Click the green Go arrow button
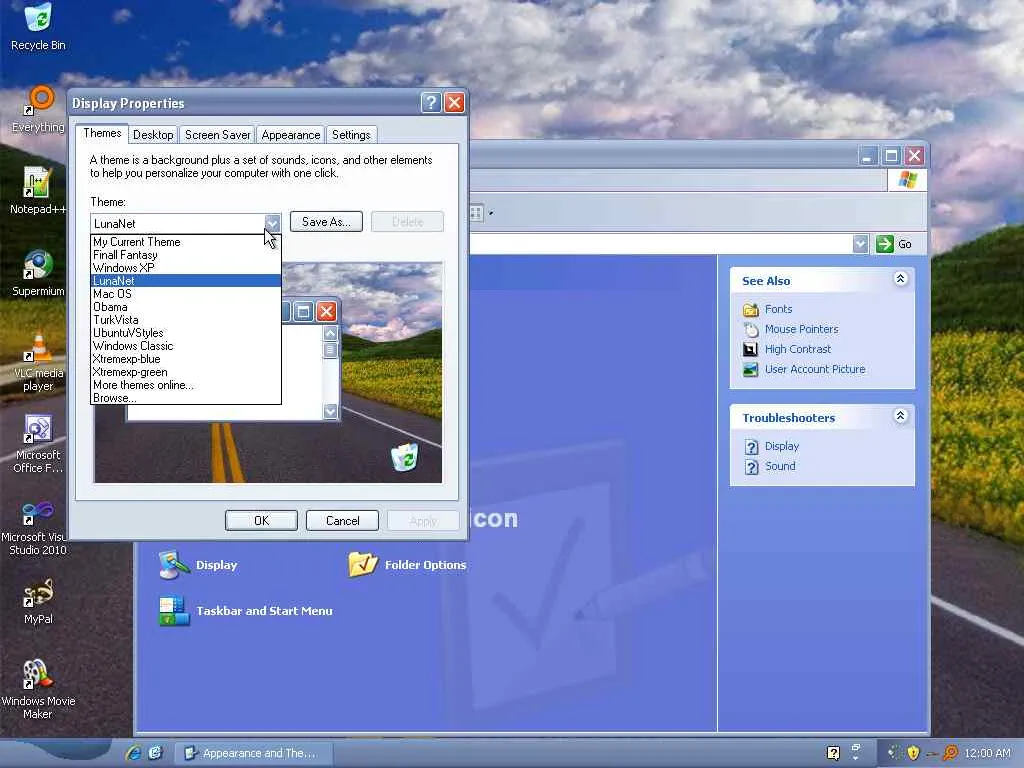The image size is (1024, 768). click(x=884, y=244)
